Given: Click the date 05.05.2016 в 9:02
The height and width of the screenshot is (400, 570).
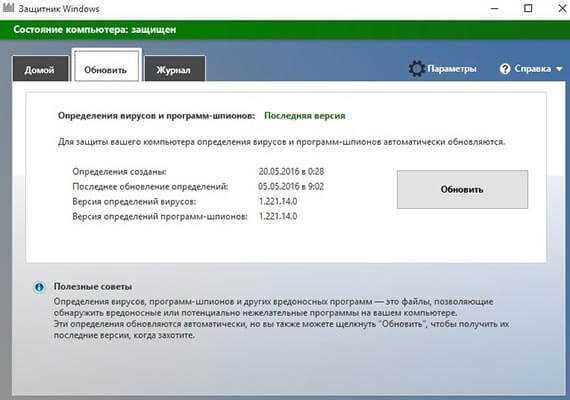Looking at the screenshot, I should point(291,186).
